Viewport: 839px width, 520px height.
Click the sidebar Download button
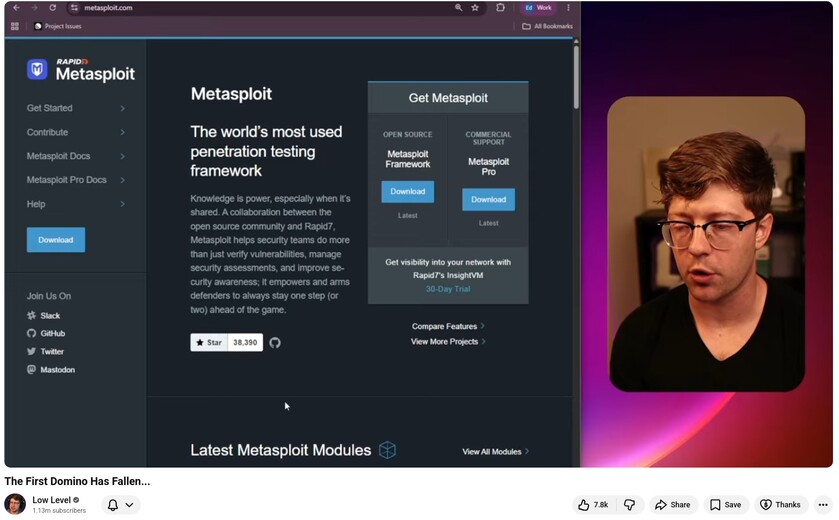56,240
